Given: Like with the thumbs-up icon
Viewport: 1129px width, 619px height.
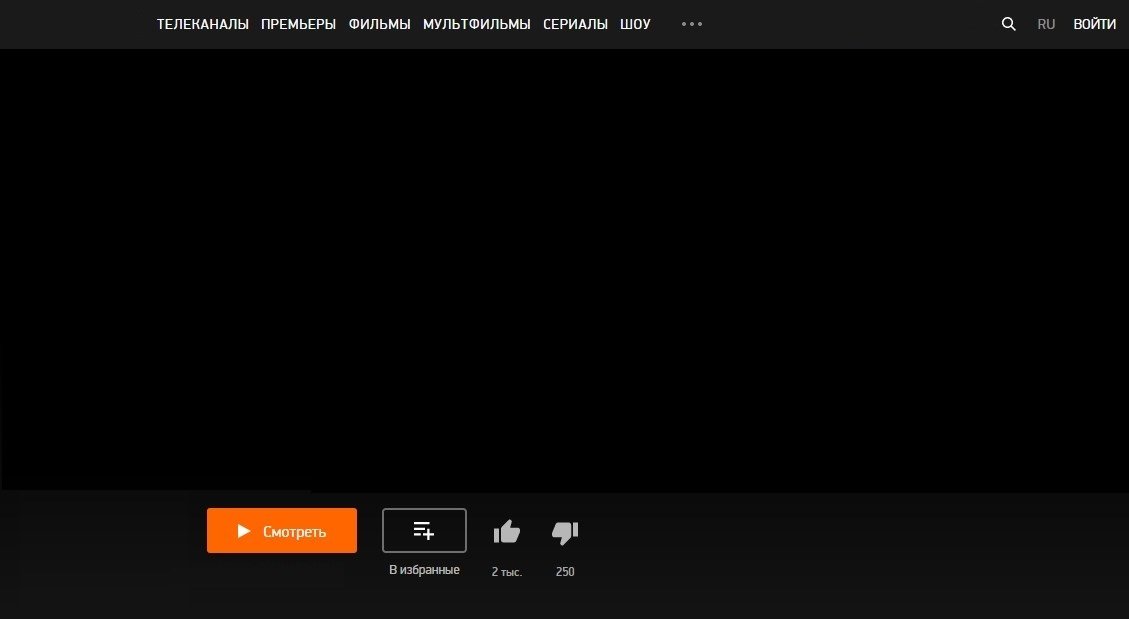Looking at the screenshot, I should tap(507, 532).
